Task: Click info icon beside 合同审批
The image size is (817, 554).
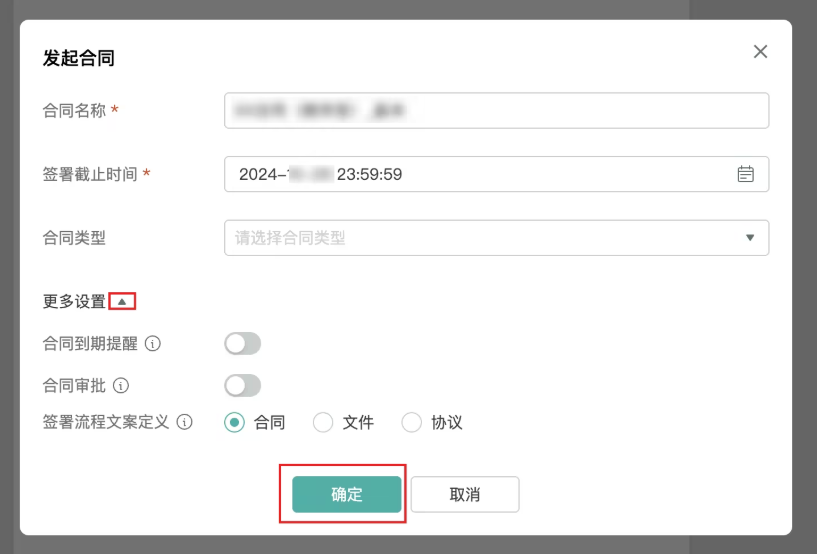Action: (121, 386)
